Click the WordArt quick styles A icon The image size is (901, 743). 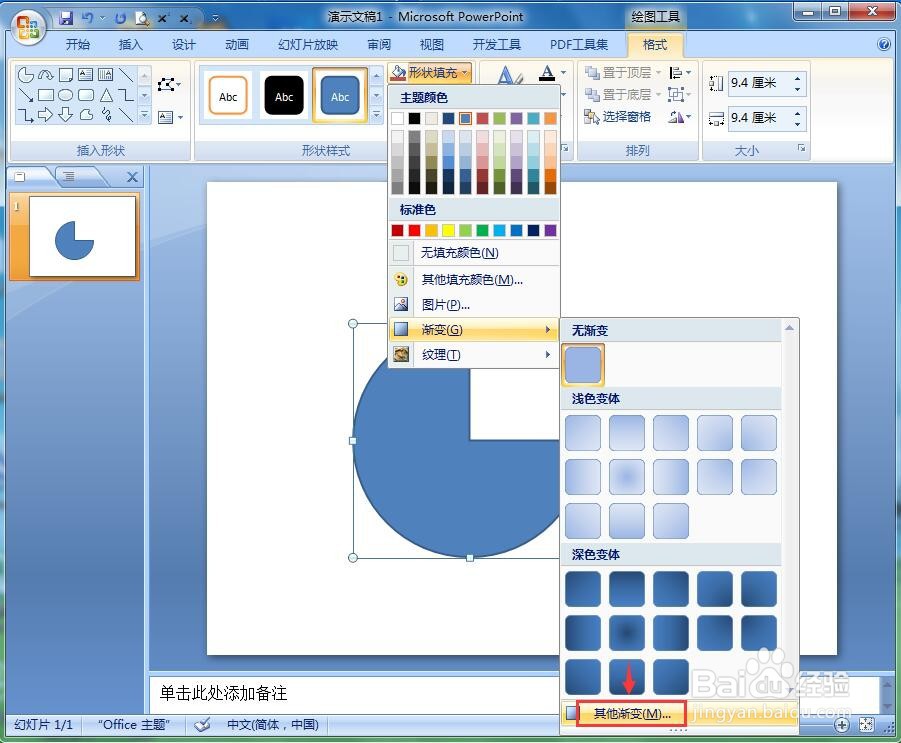509,75
